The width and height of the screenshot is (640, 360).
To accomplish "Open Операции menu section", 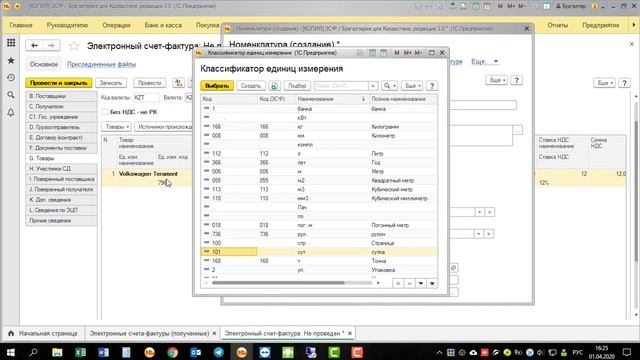I will point(116,25).
